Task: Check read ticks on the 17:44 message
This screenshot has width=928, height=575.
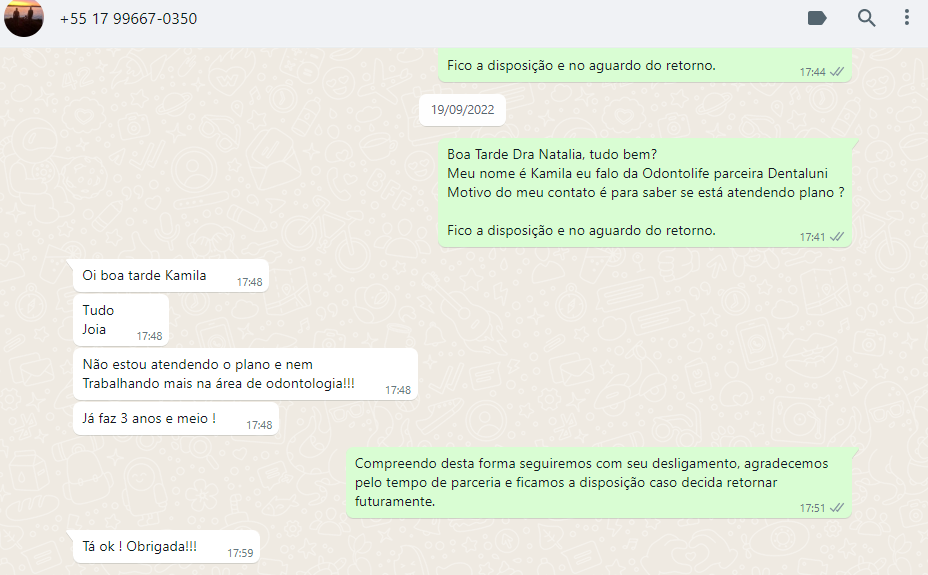Action: [x=837, y=72]
